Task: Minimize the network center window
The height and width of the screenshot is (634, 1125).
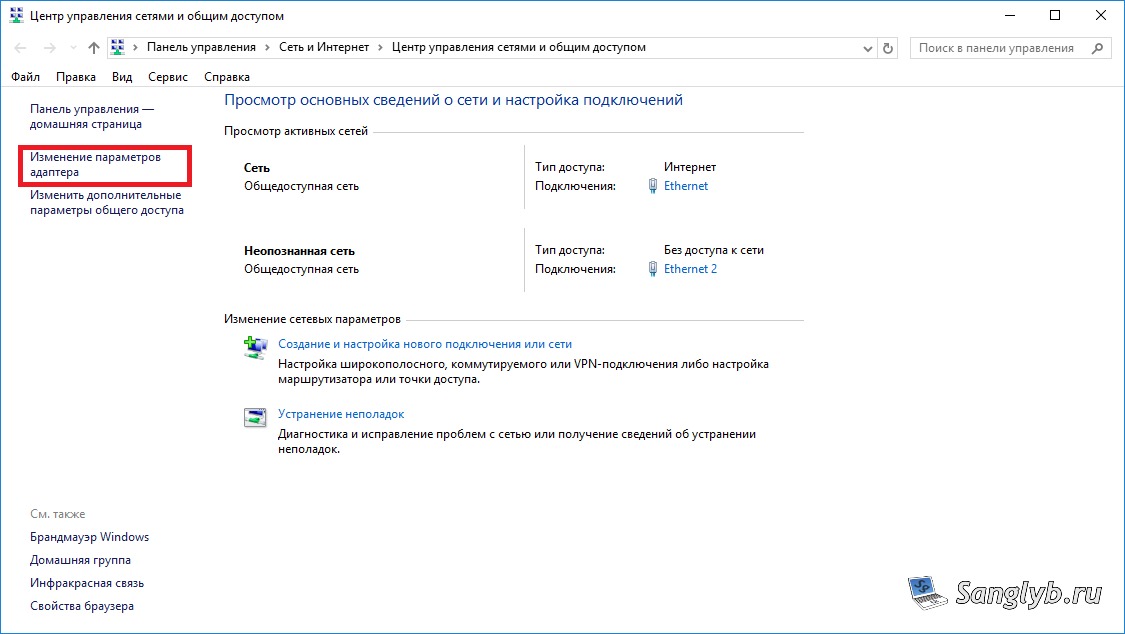Action: point(1010,15)
